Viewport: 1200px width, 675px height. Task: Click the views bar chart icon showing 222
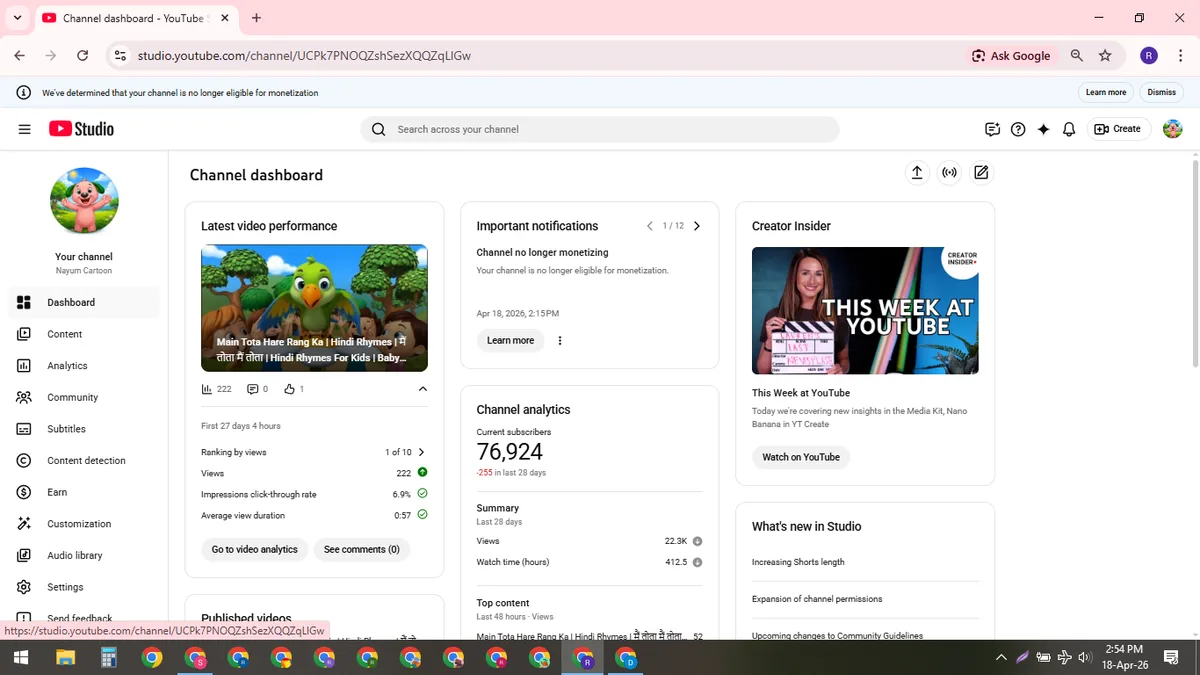pos(207,389)
